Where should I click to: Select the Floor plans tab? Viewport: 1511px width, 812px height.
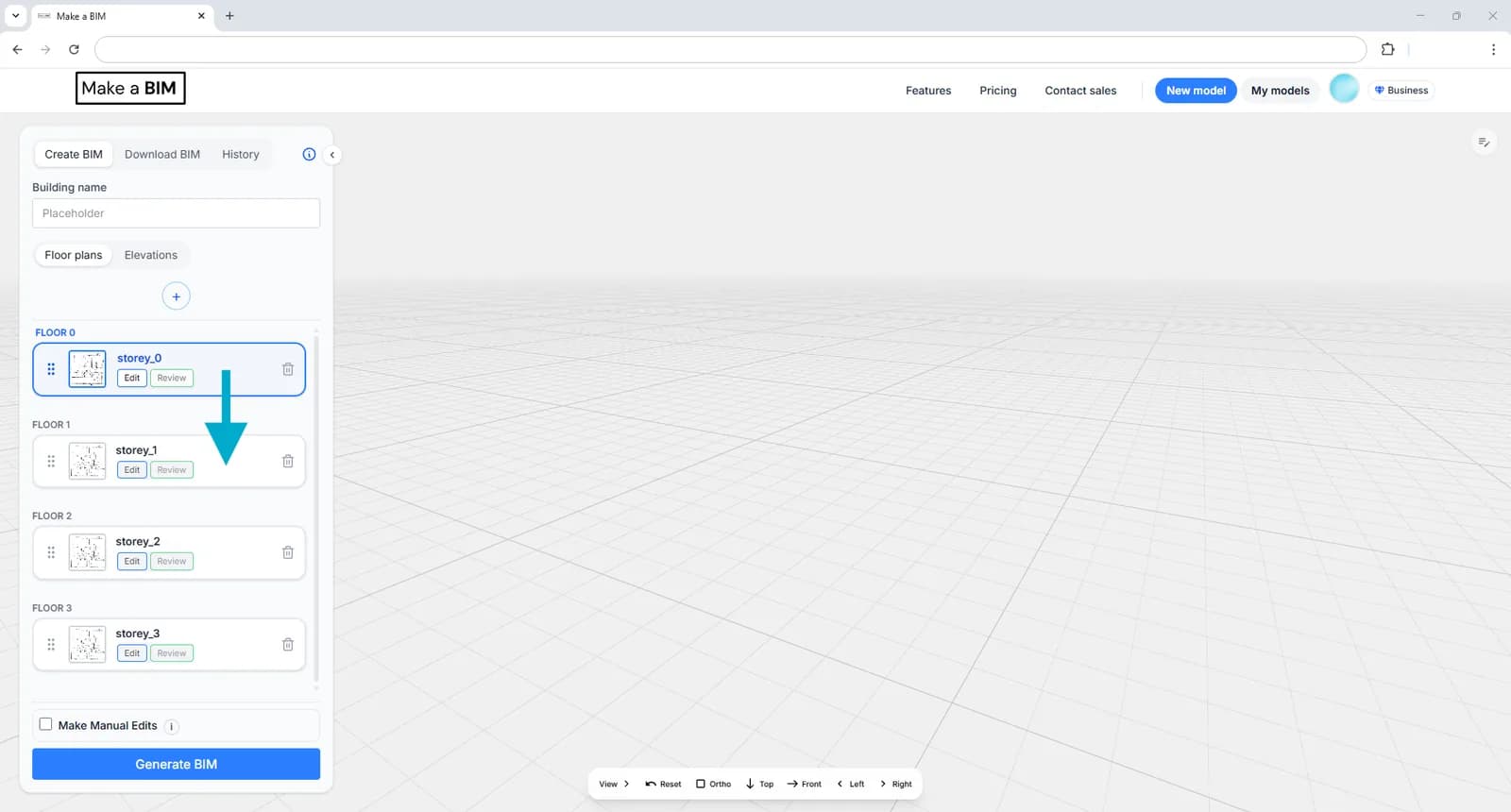click(x=74, y=255)
